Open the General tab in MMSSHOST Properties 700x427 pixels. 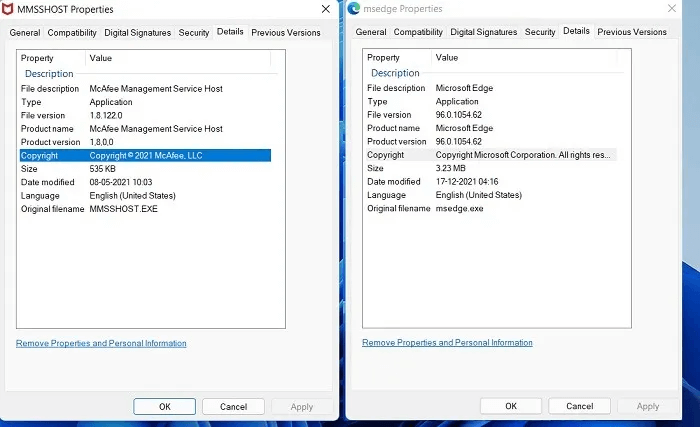point(24,32)
